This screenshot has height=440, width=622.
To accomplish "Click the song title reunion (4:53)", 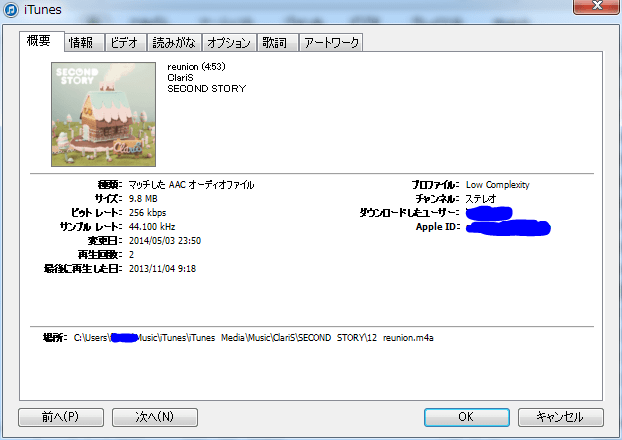I will (x=196, y=67).
